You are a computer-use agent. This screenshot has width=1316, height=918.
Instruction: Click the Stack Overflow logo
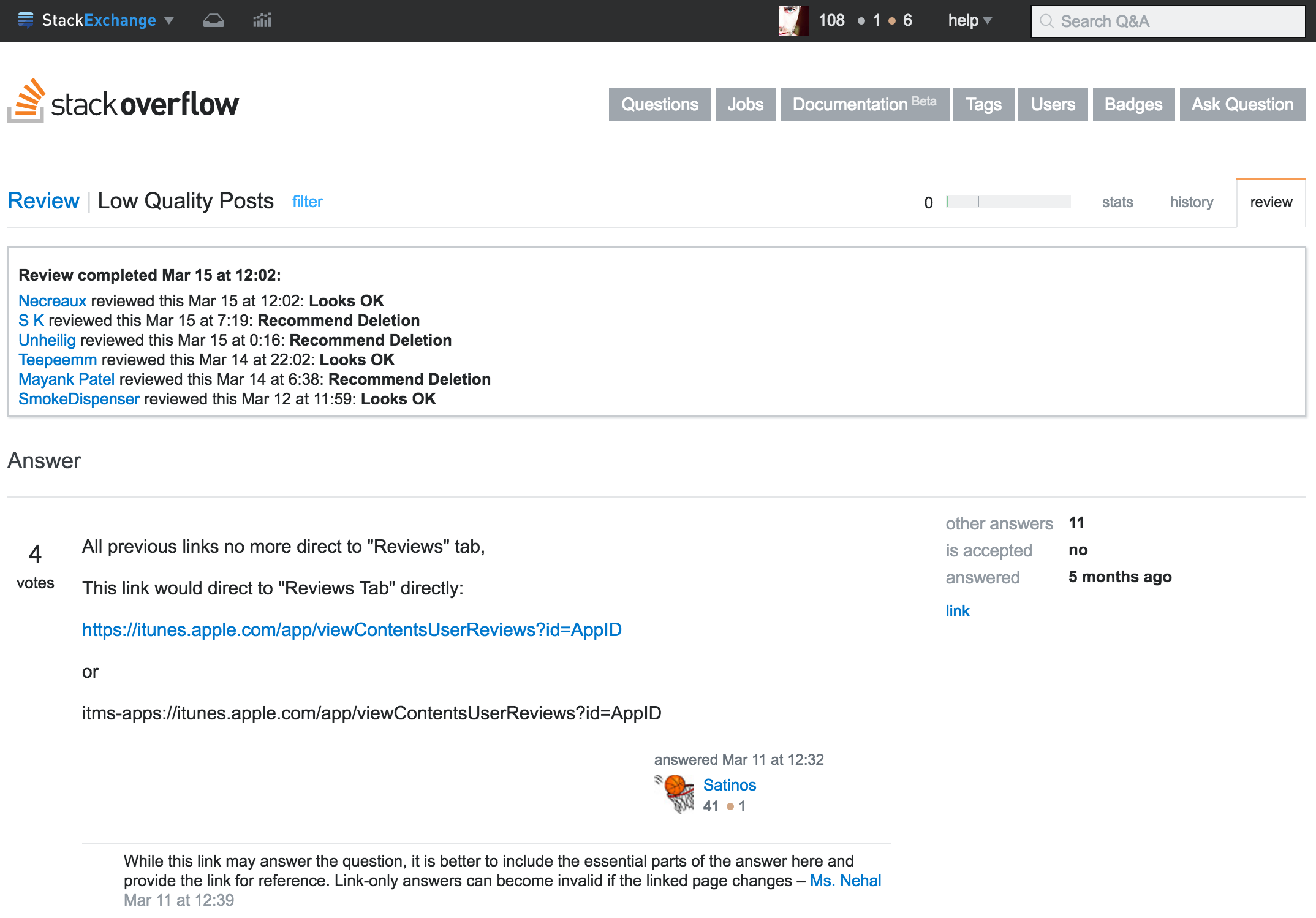(x=123, y=101)
